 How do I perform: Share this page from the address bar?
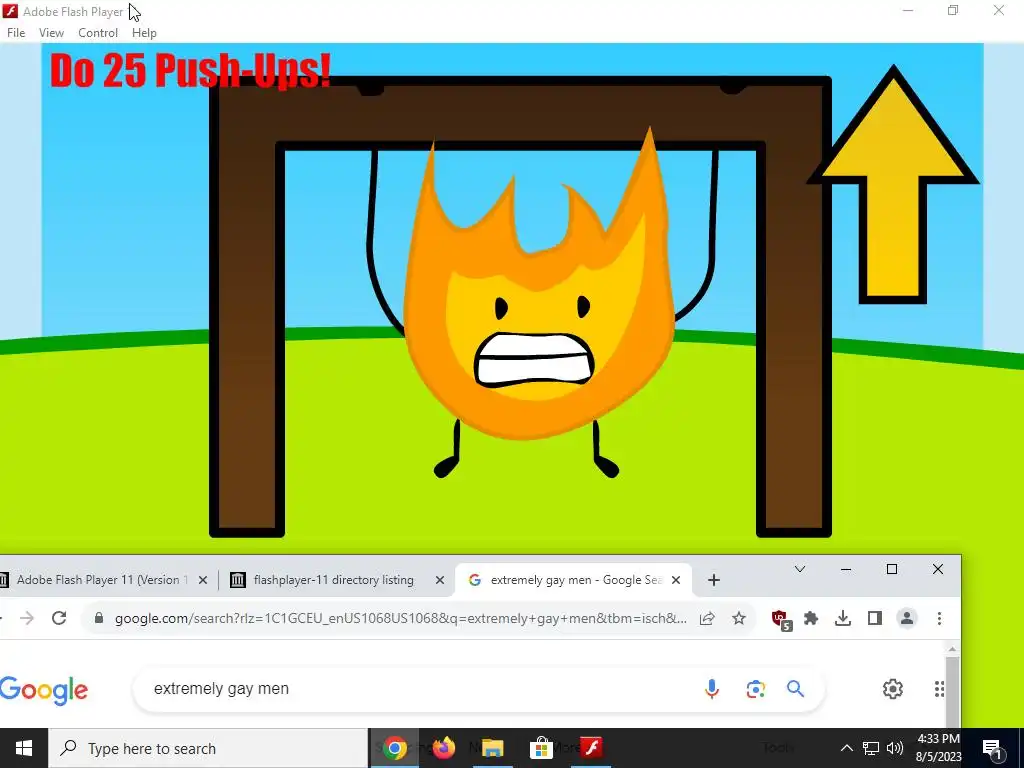point(707,618)
